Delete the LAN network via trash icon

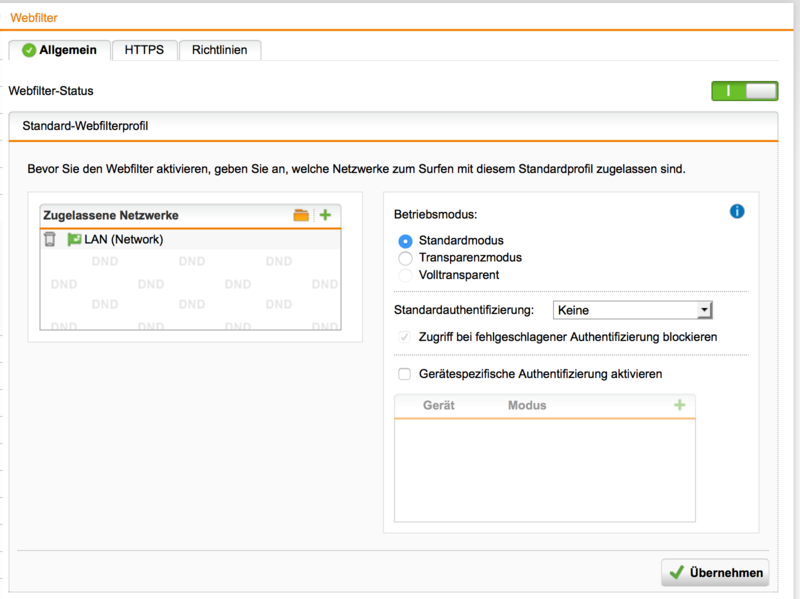52,238
